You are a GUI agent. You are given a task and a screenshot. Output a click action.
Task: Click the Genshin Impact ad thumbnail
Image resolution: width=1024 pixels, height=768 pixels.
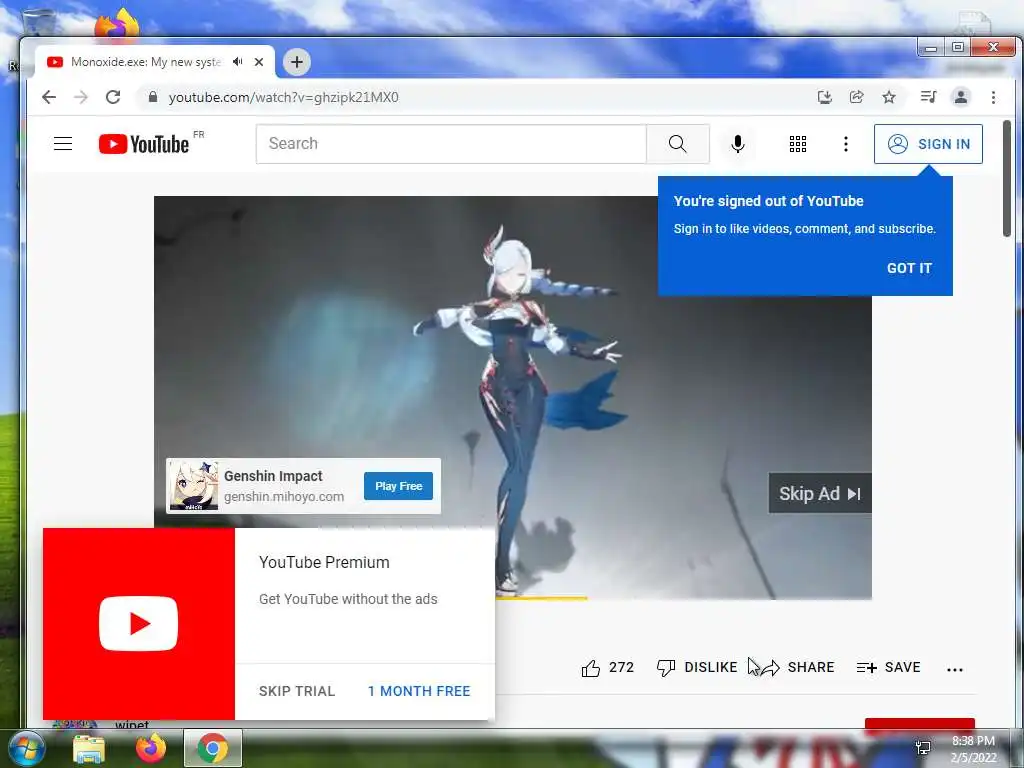193,486
